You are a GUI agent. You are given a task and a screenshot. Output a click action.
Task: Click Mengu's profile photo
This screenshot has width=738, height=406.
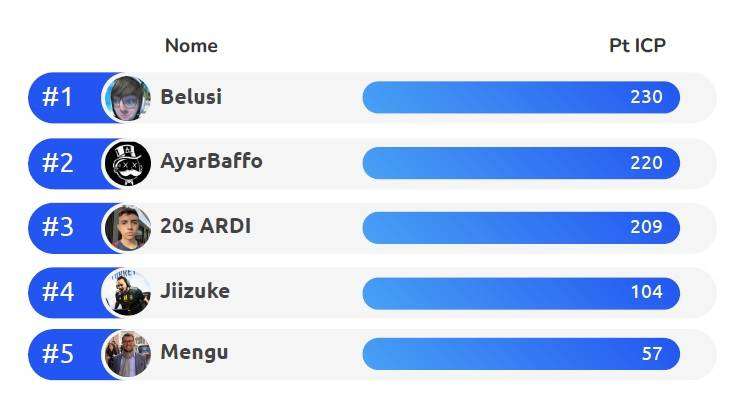tap(128, 354)
